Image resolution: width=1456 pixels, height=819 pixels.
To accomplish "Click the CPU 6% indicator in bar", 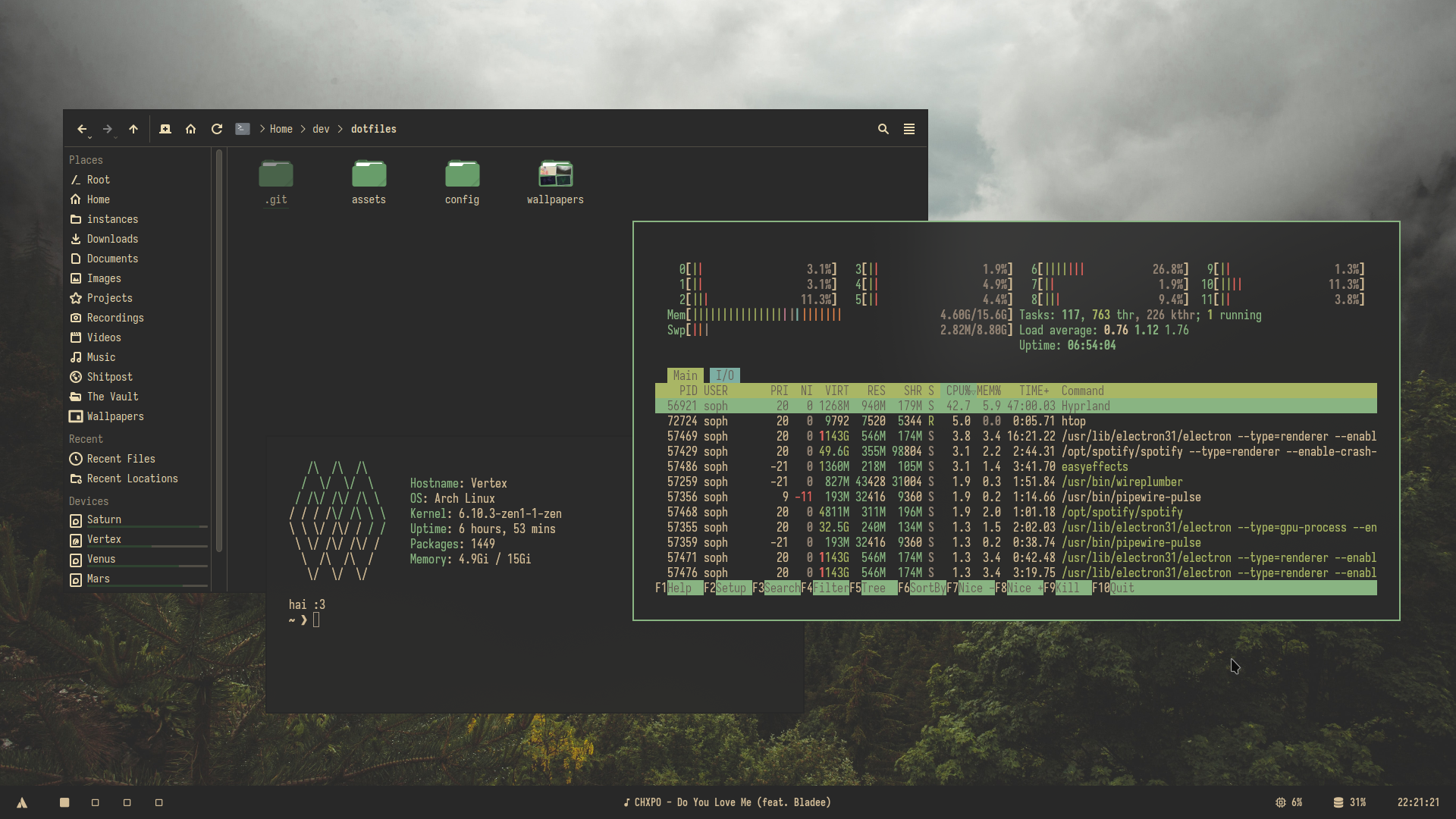I will click(1289, 802).
